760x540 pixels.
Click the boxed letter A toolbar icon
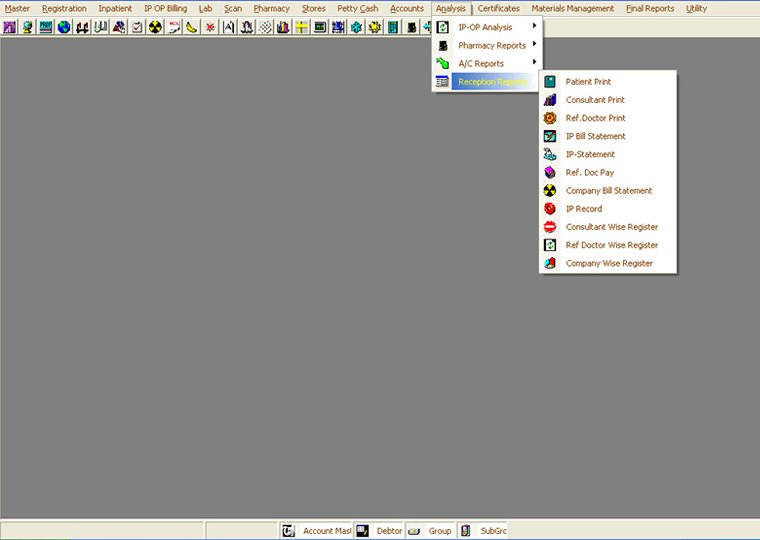coord(228,27)
